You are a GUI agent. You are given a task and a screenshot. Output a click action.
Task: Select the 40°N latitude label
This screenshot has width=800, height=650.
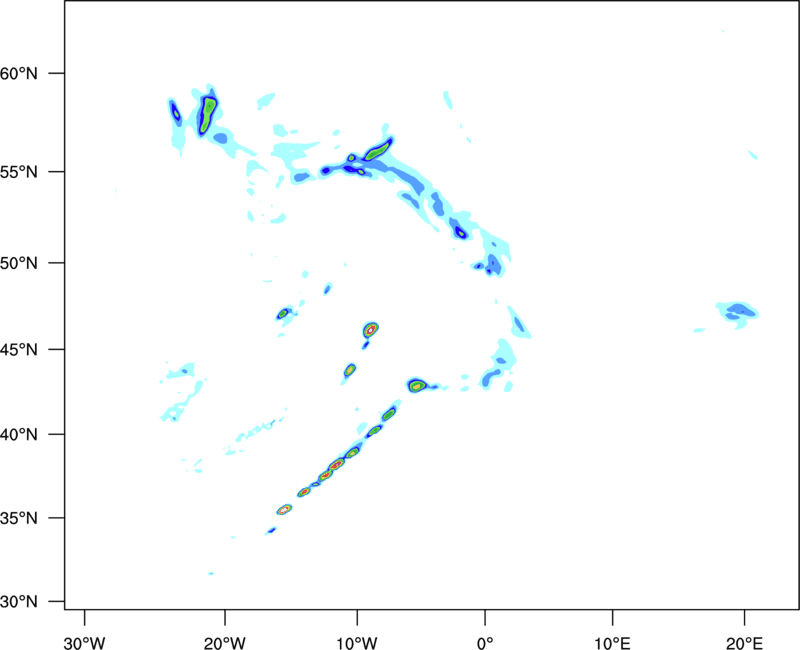(19, 434)
